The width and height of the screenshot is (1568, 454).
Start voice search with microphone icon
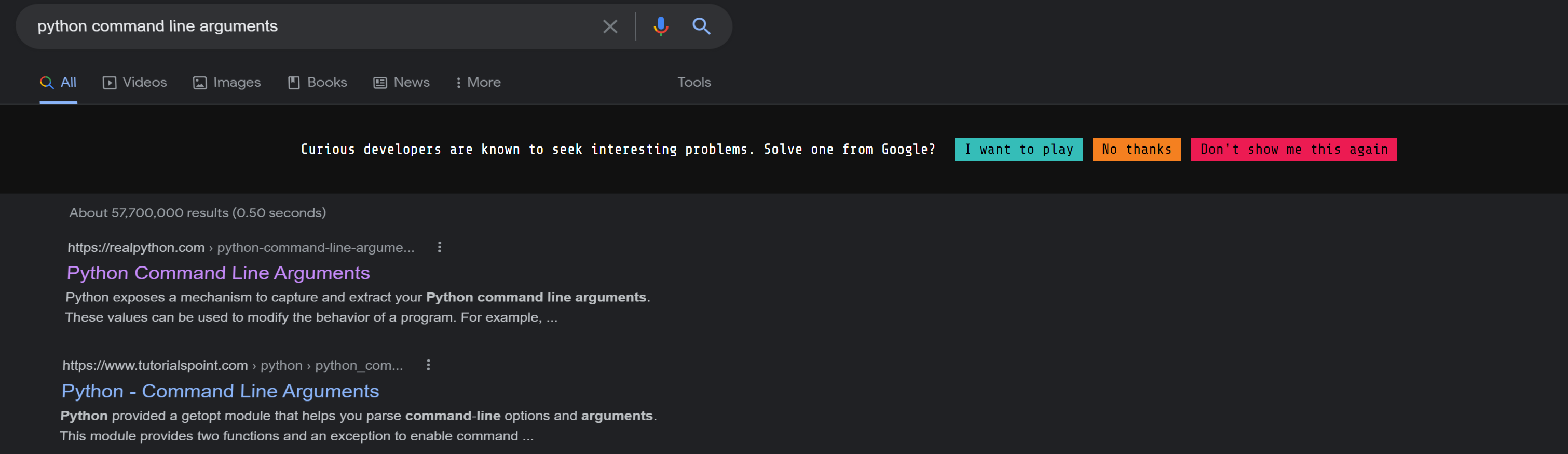pyautogui.click(x=660, y=26)
